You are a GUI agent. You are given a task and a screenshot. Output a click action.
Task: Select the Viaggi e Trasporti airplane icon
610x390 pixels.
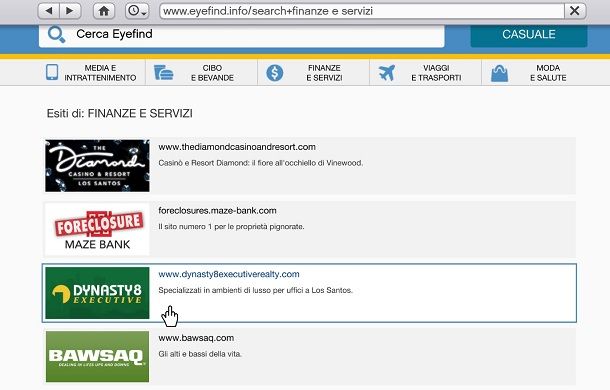[386, 73]
